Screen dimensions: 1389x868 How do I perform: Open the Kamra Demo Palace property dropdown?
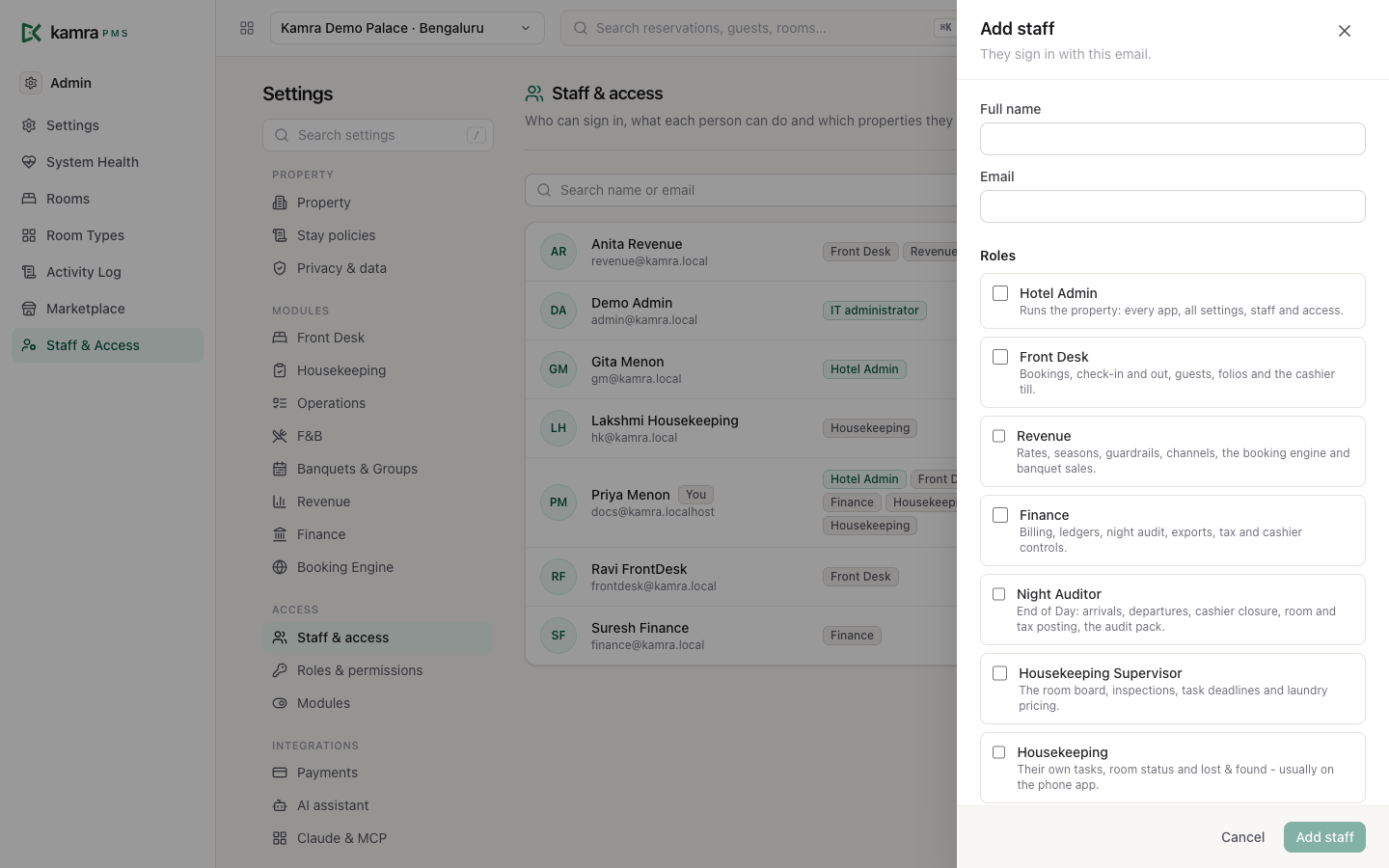click(407, 28)
